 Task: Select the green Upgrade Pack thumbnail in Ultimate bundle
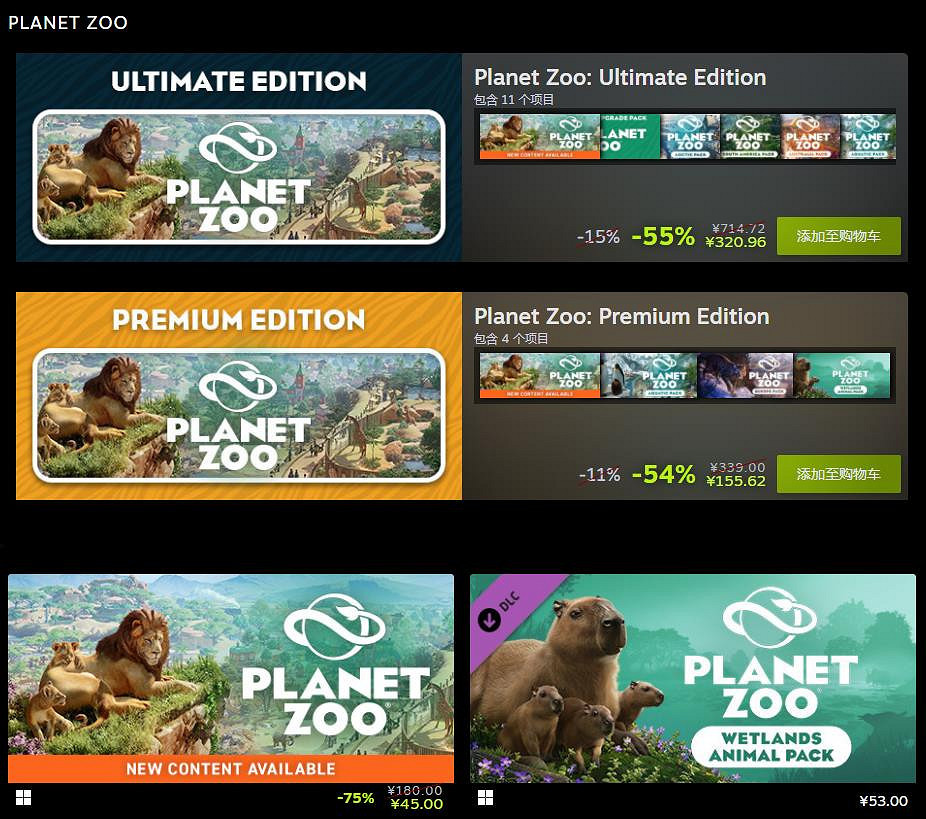click(630, 136)
